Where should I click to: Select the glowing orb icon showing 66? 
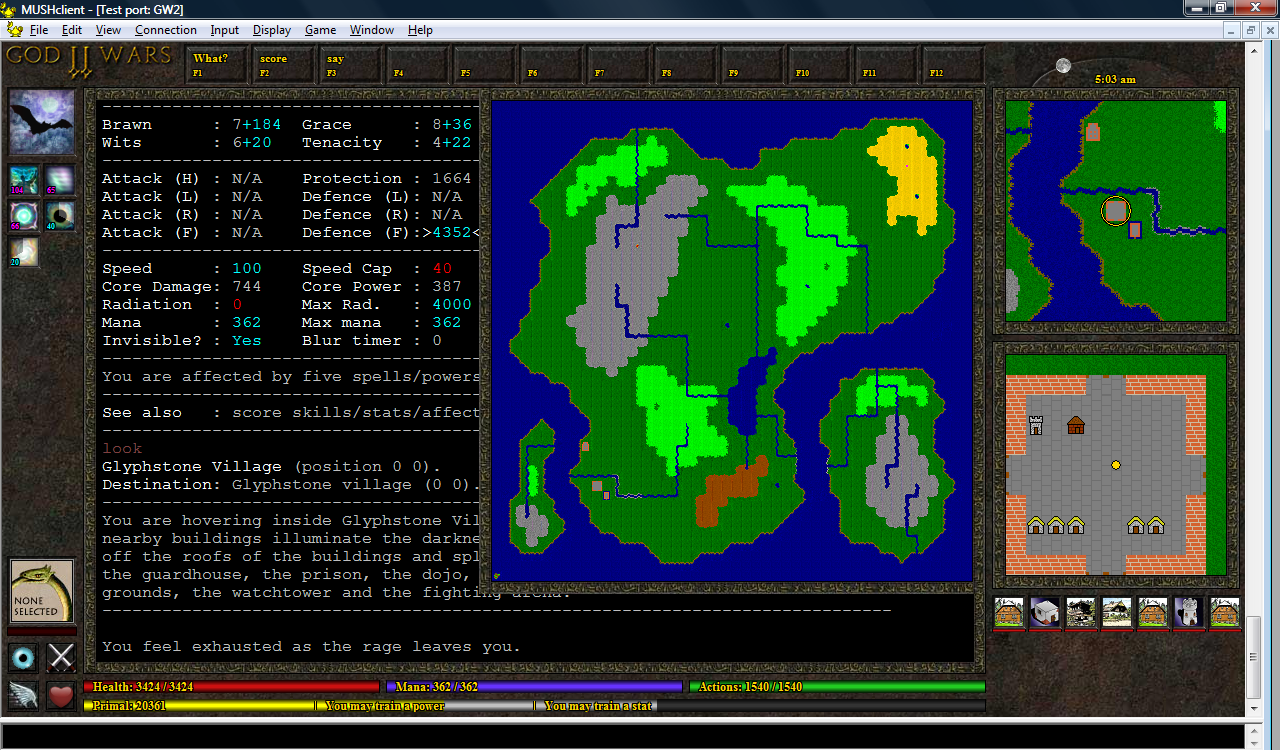[x=24, y=216]
